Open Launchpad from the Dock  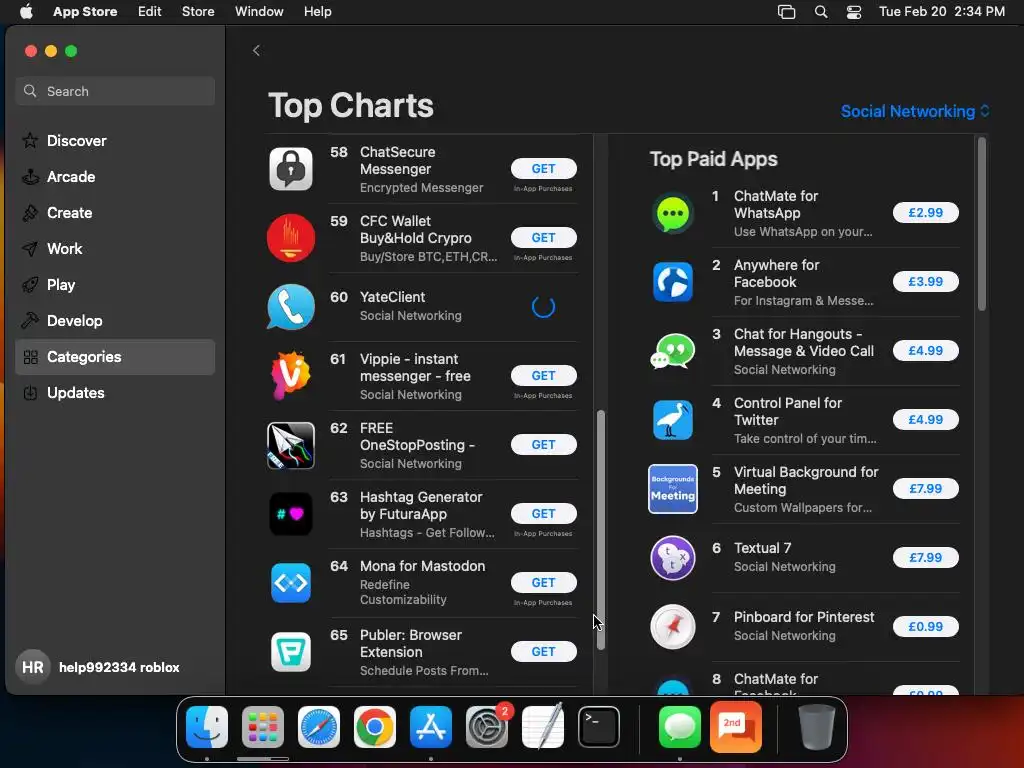point(263,726)
